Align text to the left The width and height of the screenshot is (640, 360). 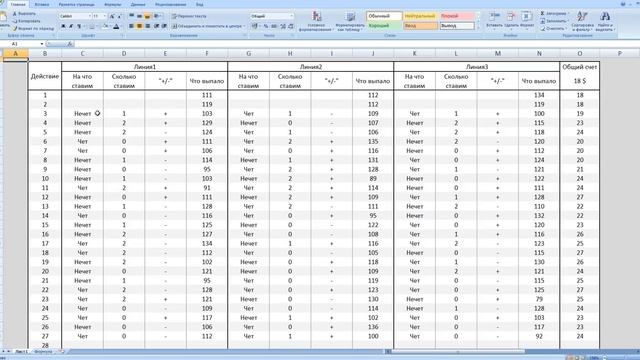click(131, 26)
